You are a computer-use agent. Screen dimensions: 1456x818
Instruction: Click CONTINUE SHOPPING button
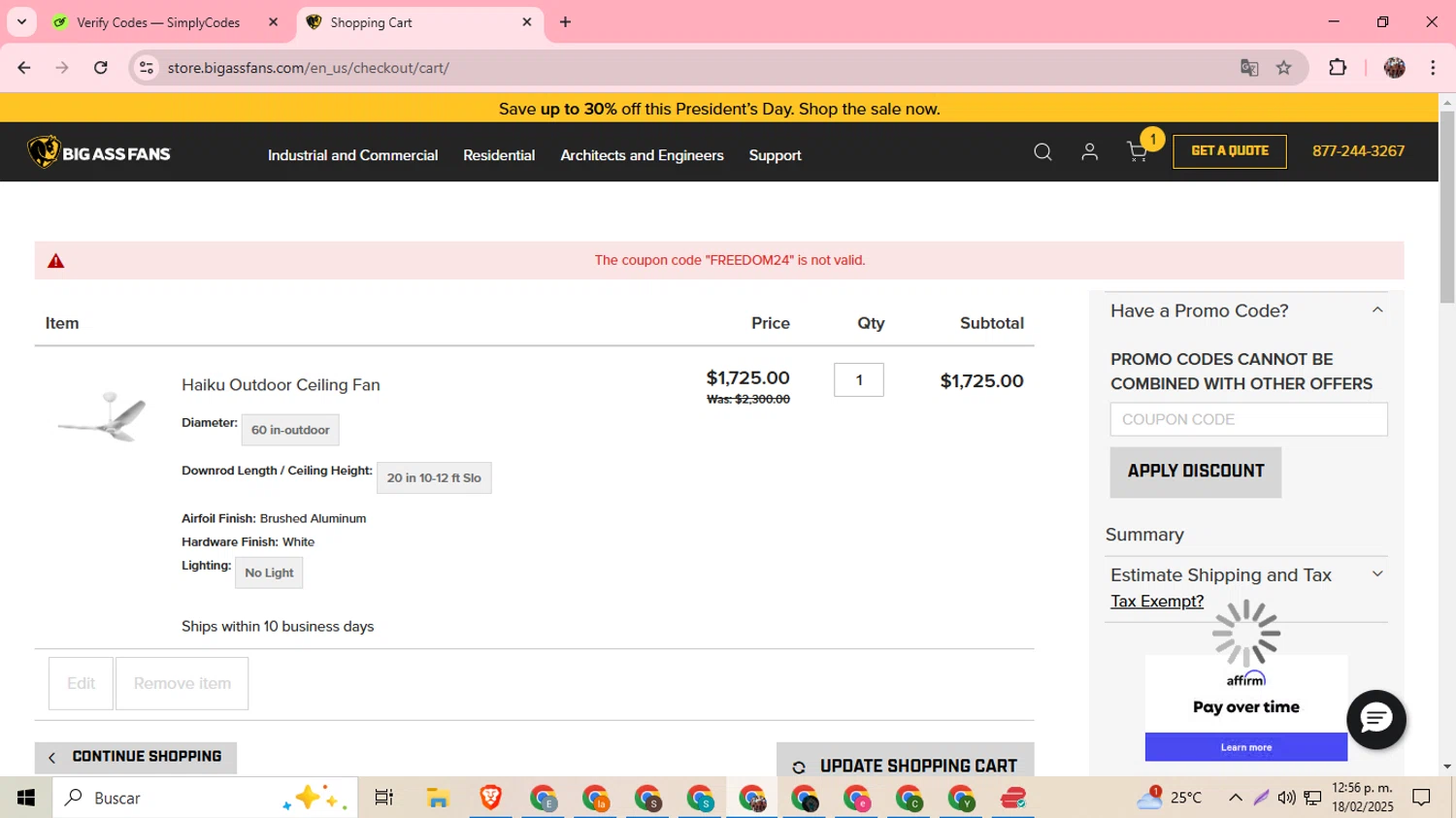136,757
